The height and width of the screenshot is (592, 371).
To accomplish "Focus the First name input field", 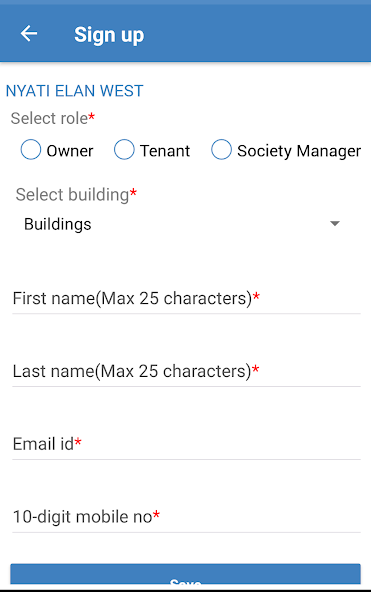I will 186,299.
